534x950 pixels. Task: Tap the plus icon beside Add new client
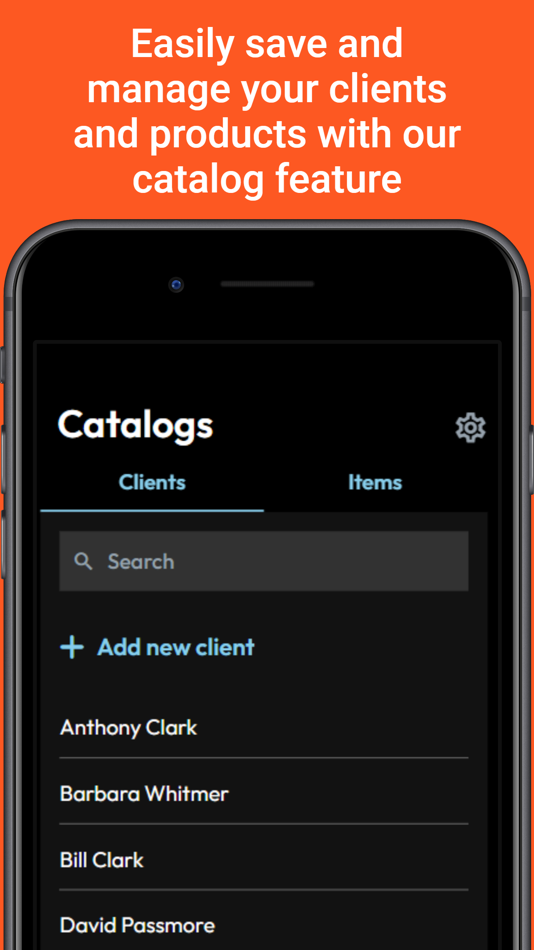pos(72,647)
